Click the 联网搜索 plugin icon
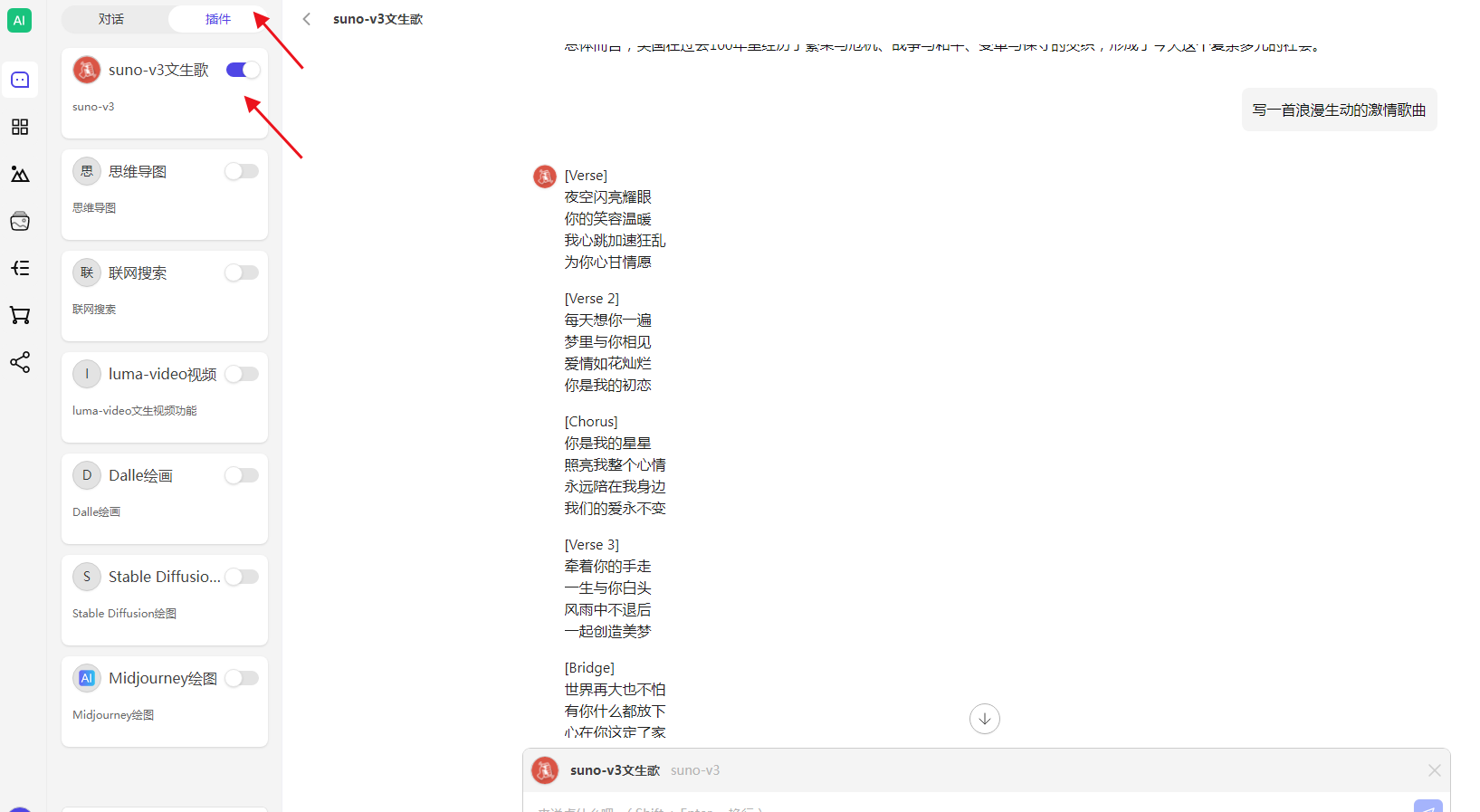This screenshot has width=1480, height=812. pyautogui.click(x=87, y=272)
